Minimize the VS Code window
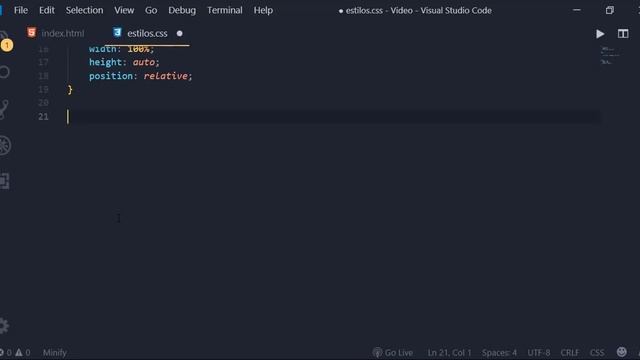Viewport: 640px width, 360px height. [x=577, y=10]
